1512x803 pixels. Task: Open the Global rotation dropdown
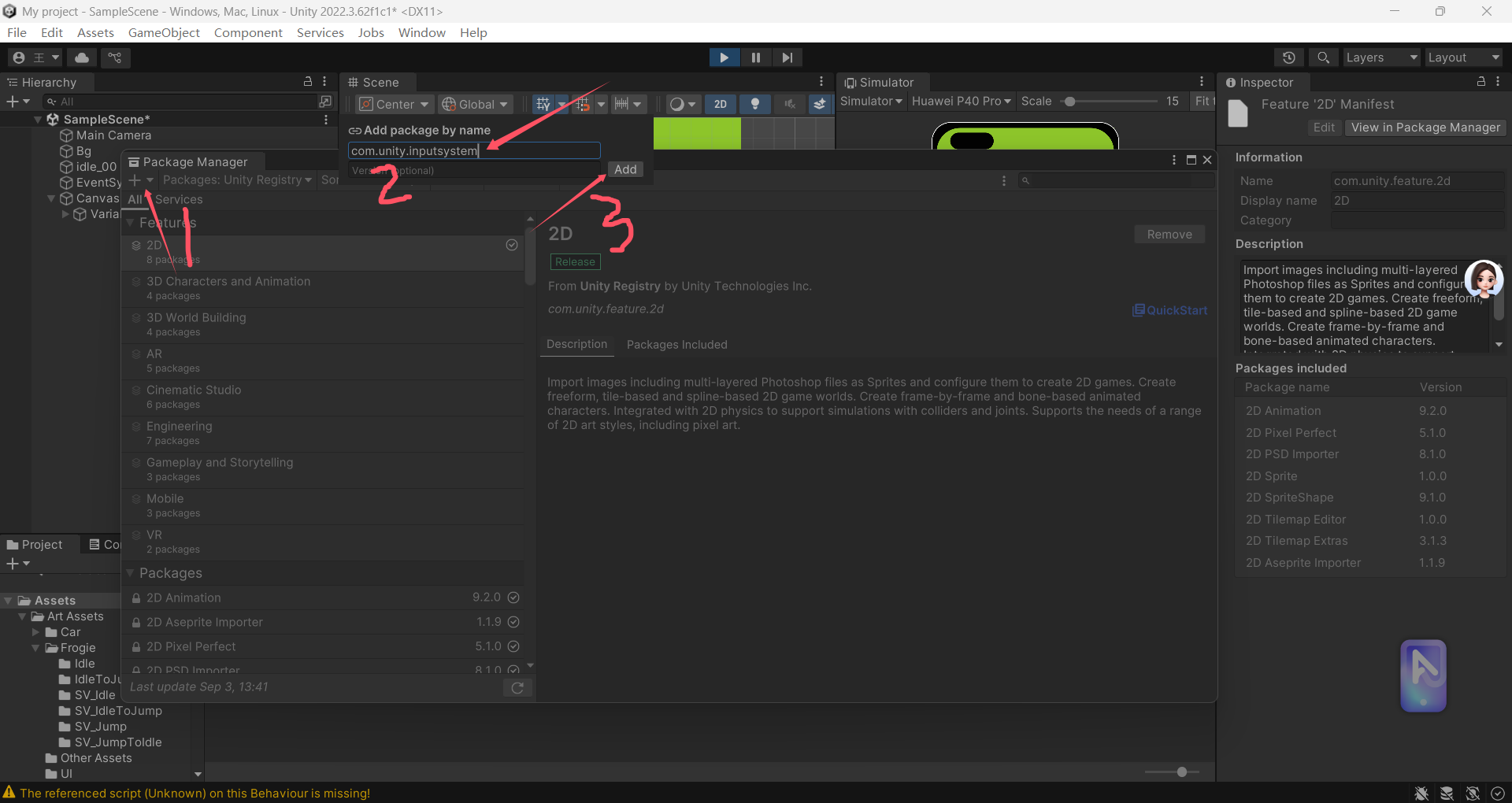[x=476, y=104]
